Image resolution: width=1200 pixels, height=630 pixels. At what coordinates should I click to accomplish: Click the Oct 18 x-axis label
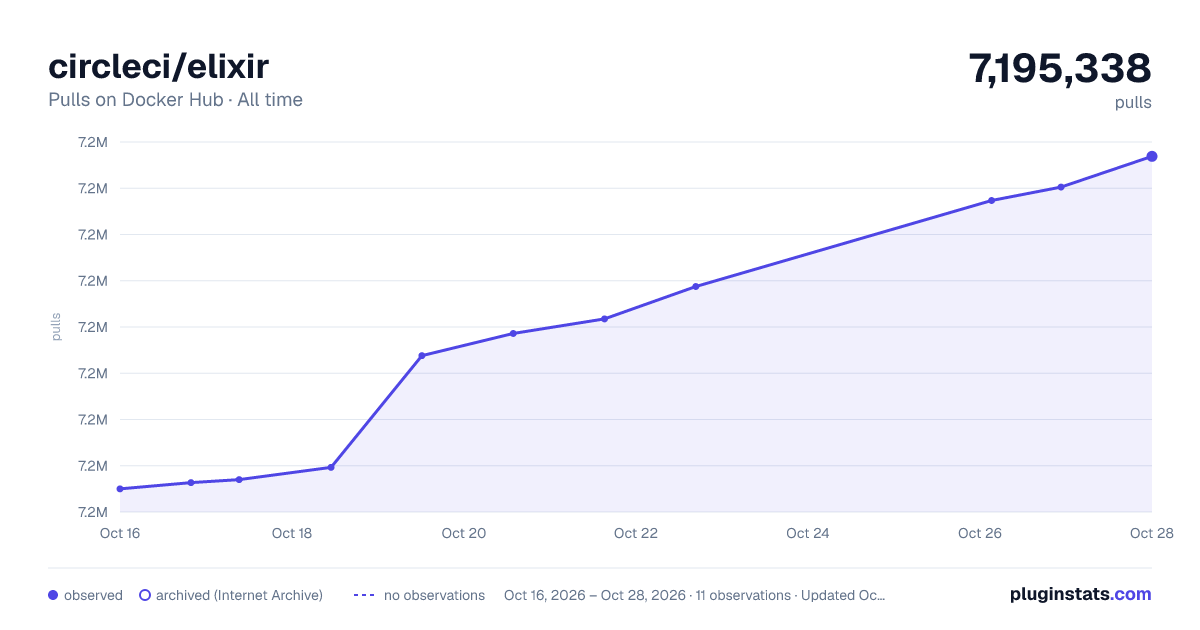[x=292, y=533]
